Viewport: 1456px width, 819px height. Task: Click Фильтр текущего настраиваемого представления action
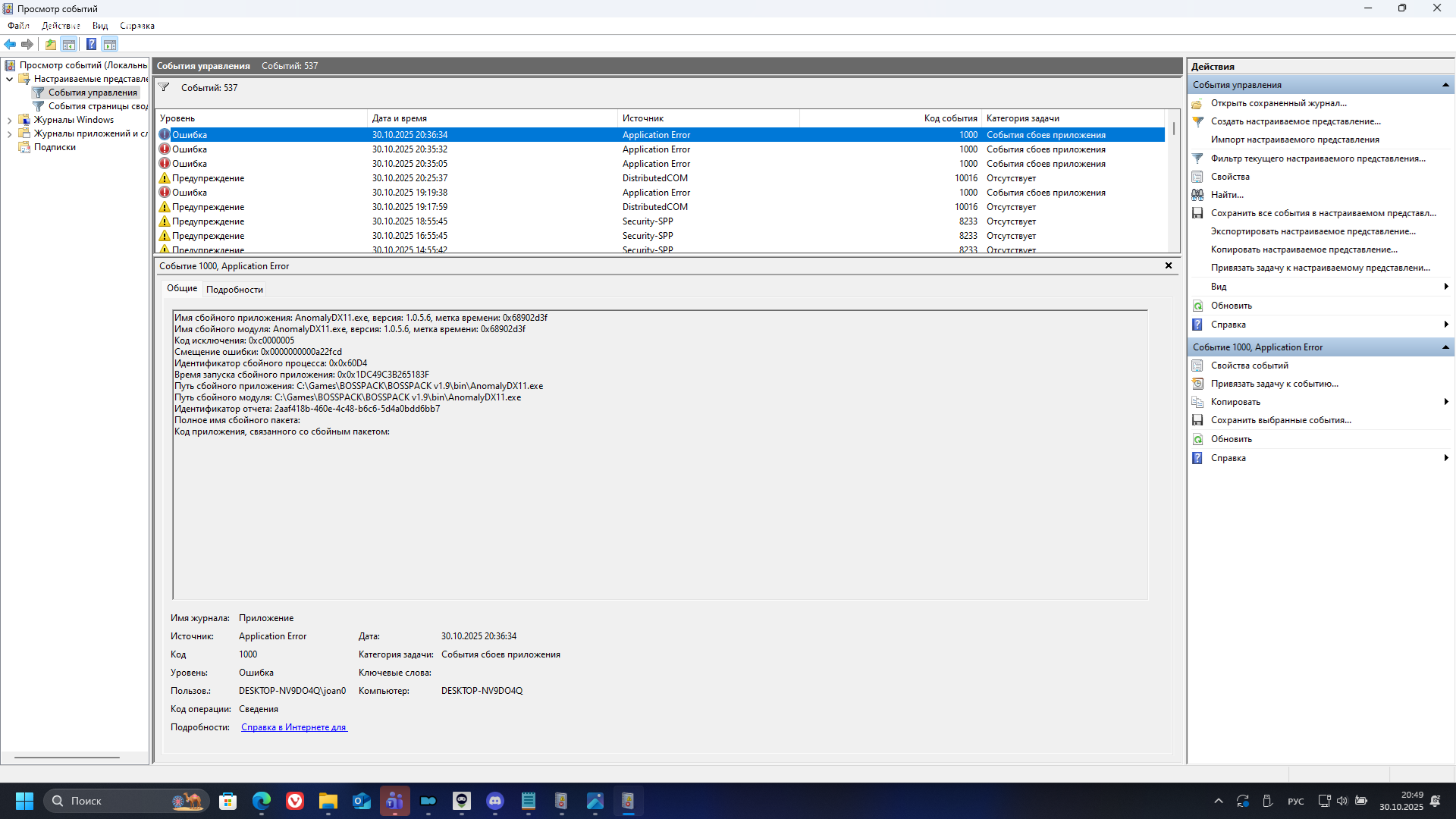pos(1317,158)
